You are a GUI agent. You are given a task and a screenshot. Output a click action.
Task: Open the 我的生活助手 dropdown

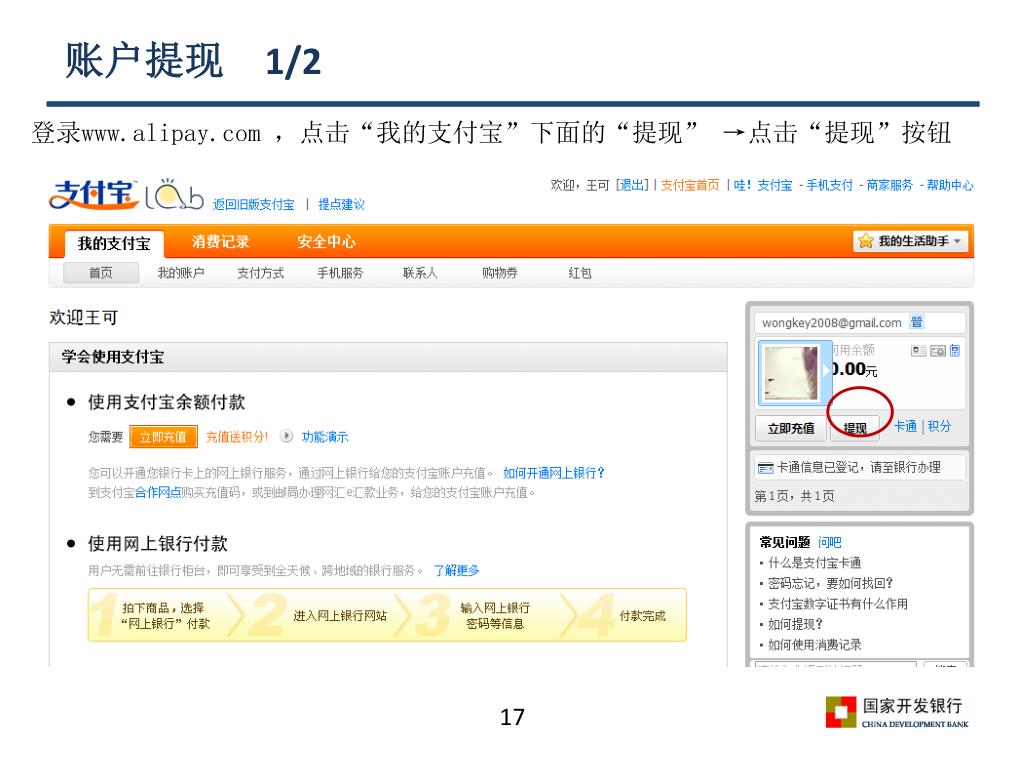(910, 241)
